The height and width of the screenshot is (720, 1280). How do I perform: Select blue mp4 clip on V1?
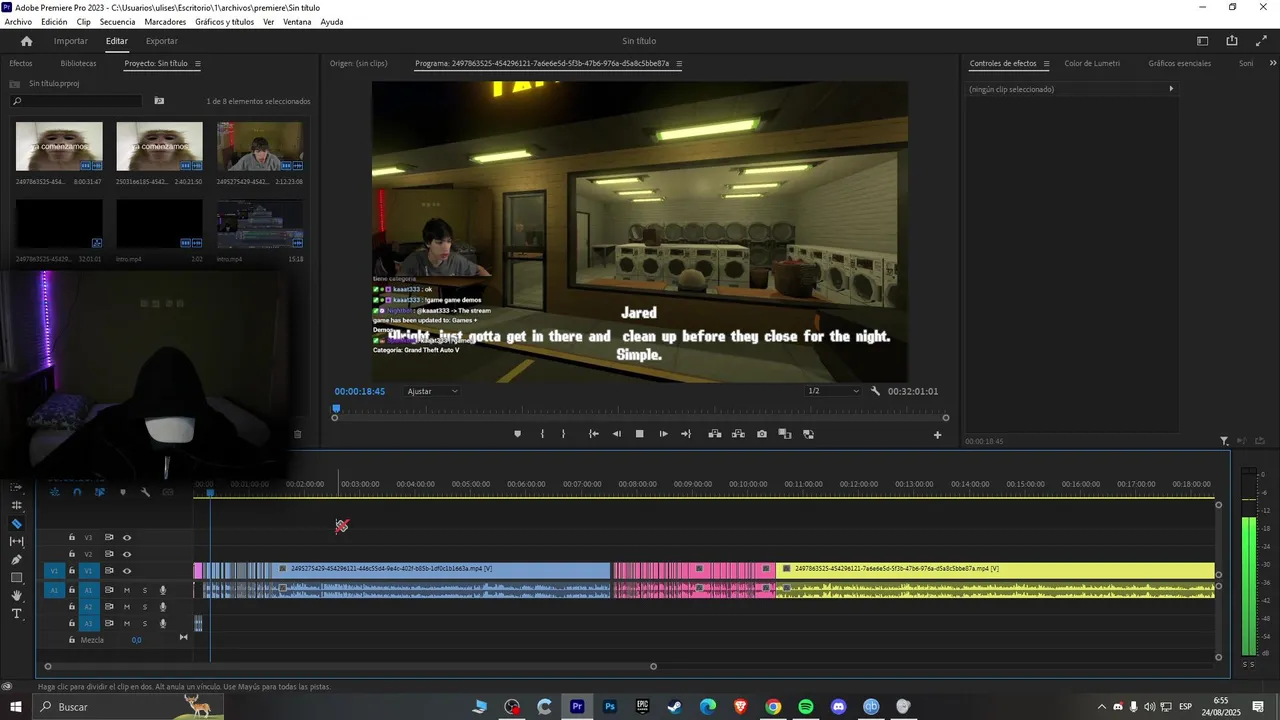440,569
